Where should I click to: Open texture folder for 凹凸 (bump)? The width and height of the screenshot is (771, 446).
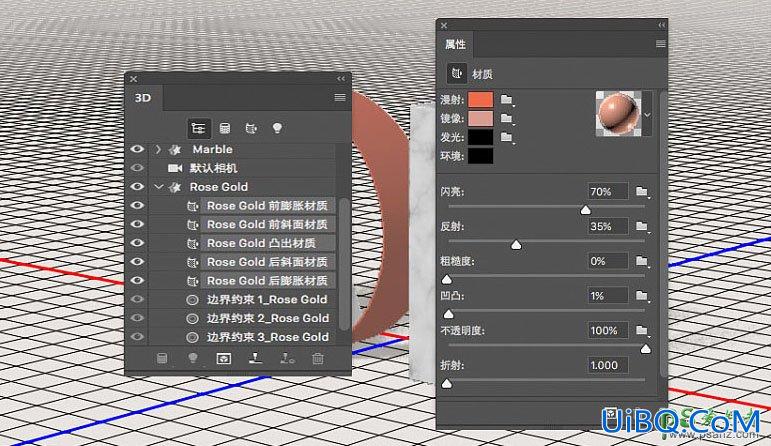642,296
